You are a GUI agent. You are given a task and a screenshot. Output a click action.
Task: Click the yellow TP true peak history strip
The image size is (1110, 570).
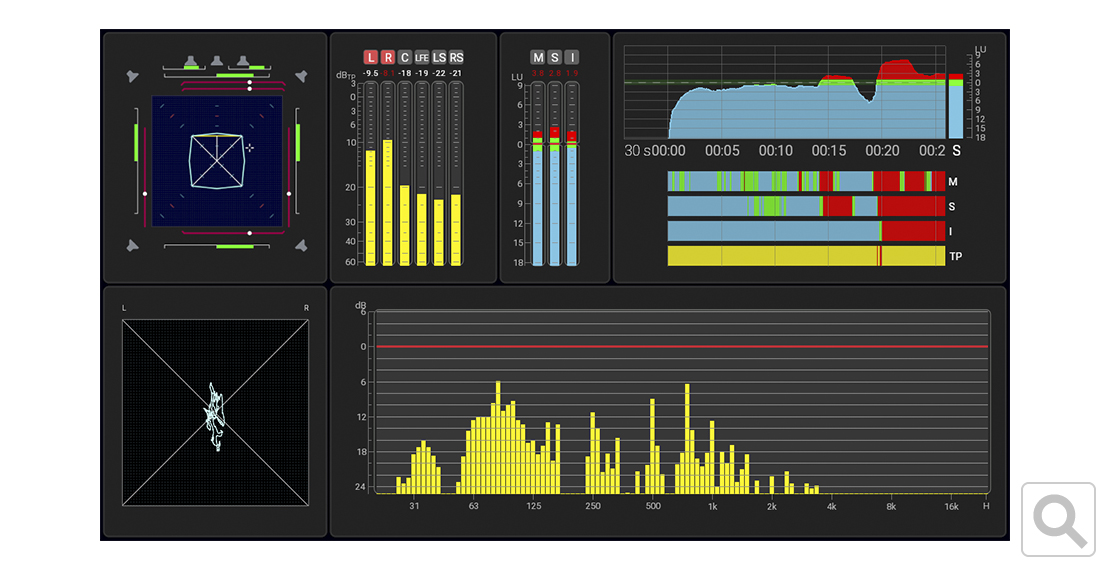(806, 256)
